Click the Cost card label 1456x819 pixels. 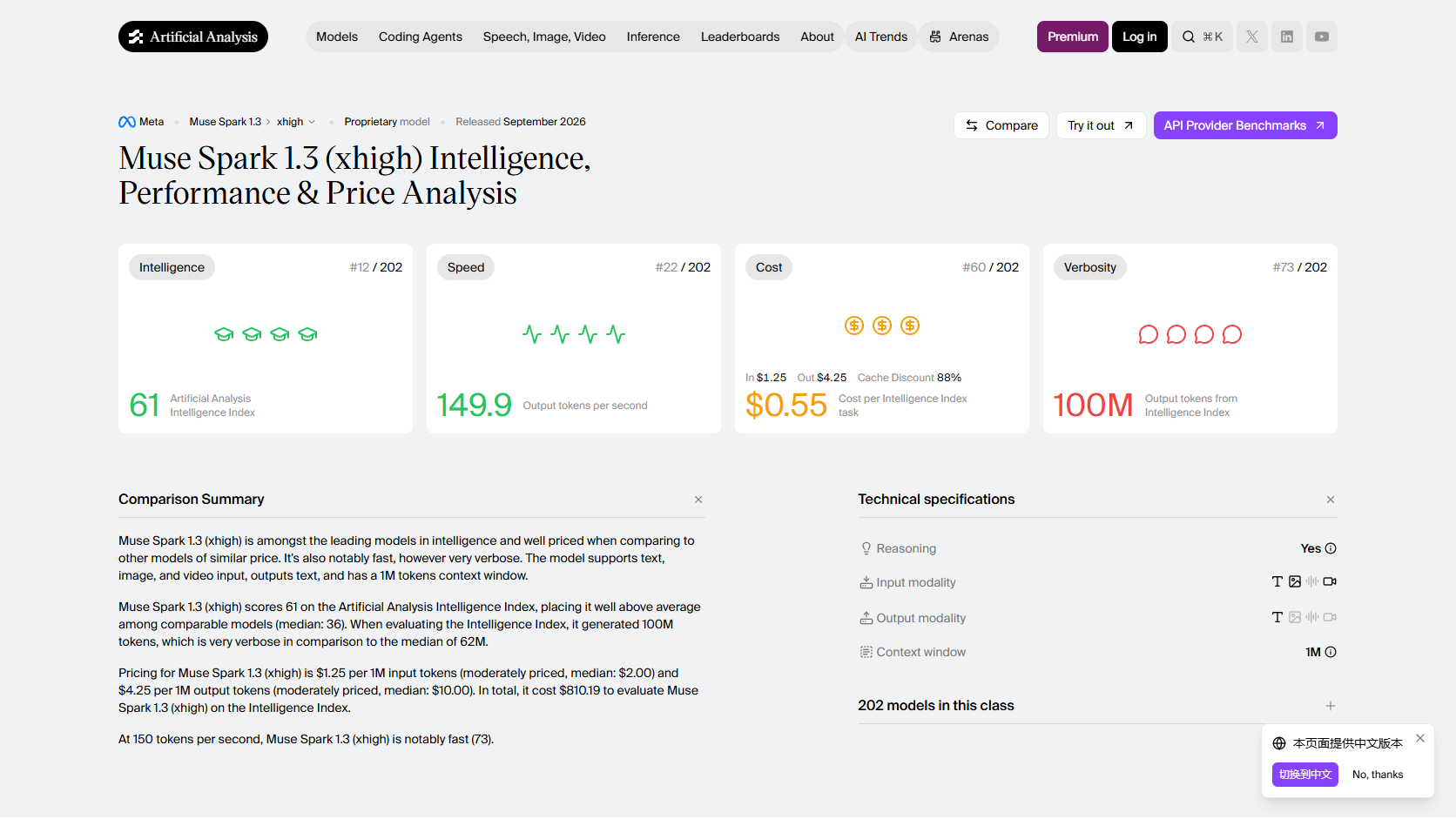coord(769,267)
